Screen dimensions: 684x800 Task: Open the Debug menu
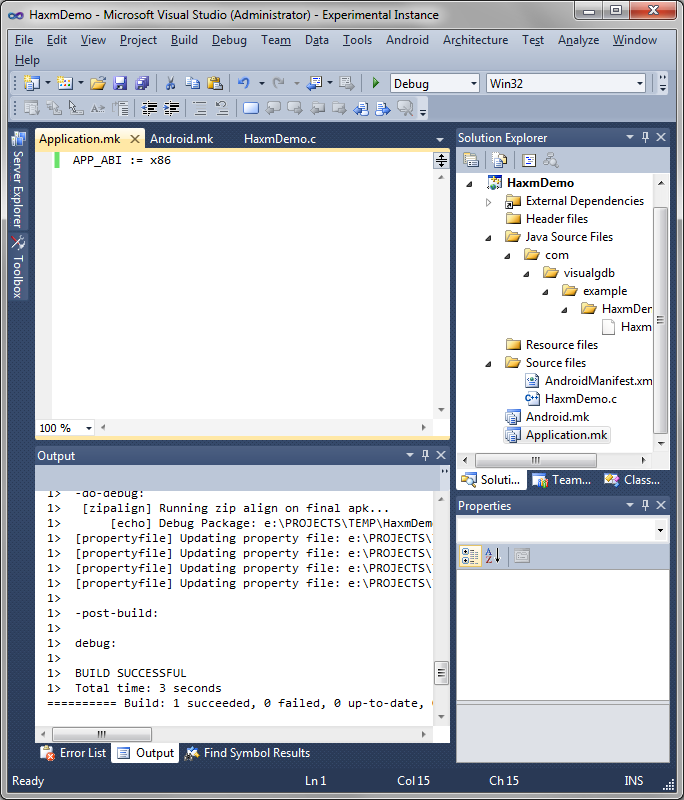coord(229,40)
